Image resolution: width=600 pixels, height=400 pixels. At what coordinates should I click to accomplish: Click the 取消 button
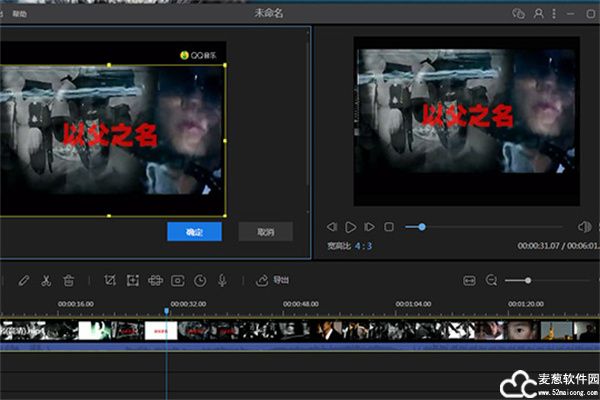265,231
